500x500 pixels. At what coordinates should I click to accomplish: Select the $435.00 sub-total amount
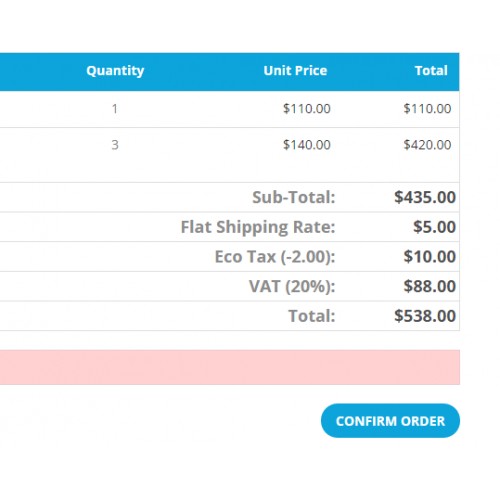coord(425,197)
